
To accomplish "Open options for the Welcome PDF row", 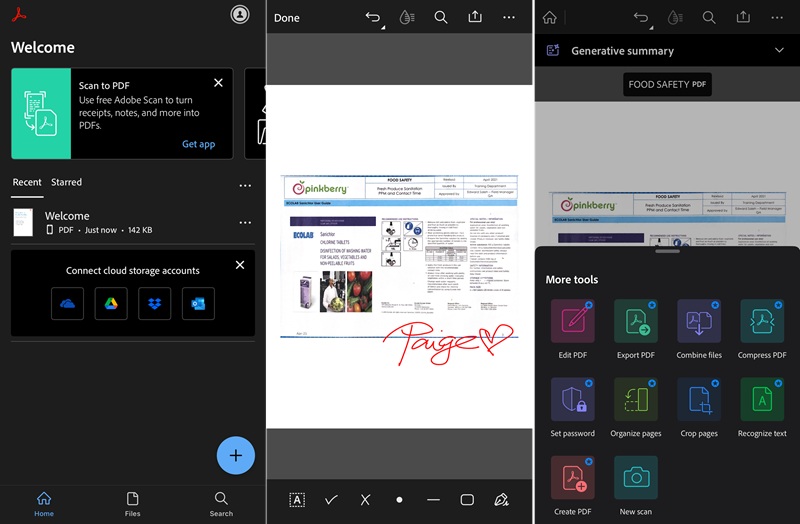I will (245, 222).
